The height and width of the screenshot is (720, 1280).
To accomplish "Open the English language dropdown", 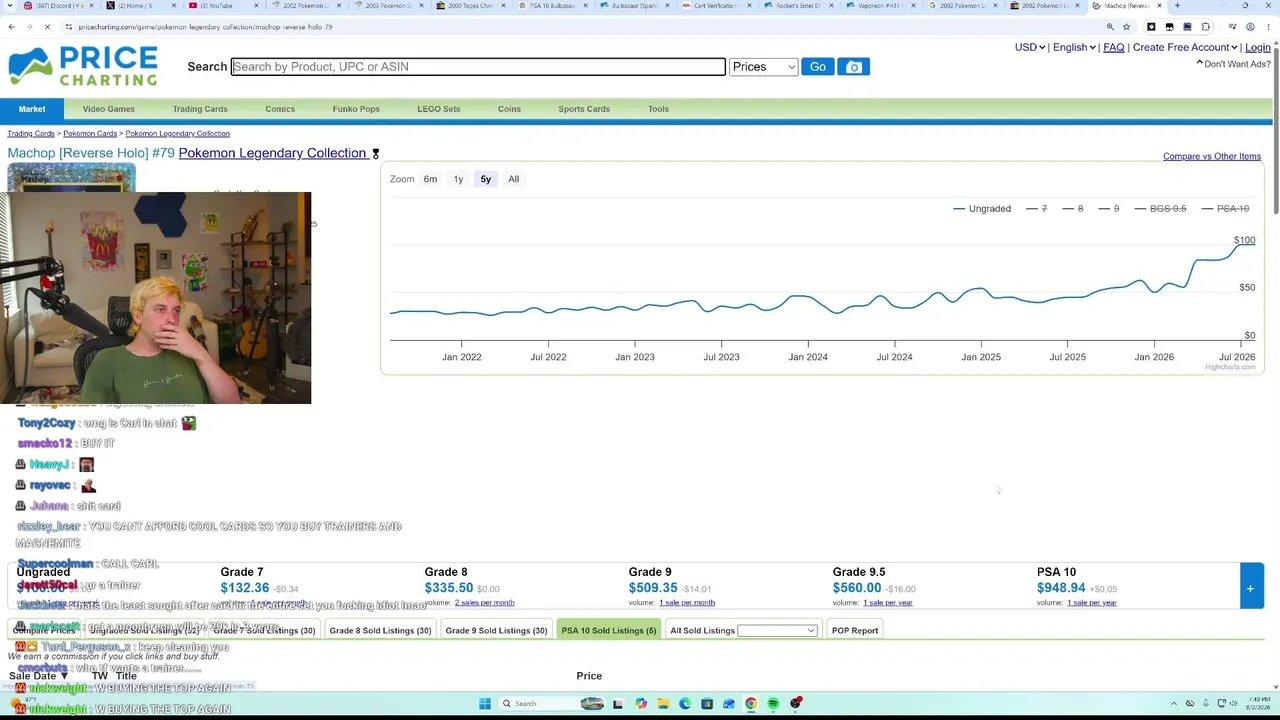I will pos(1074,47).
